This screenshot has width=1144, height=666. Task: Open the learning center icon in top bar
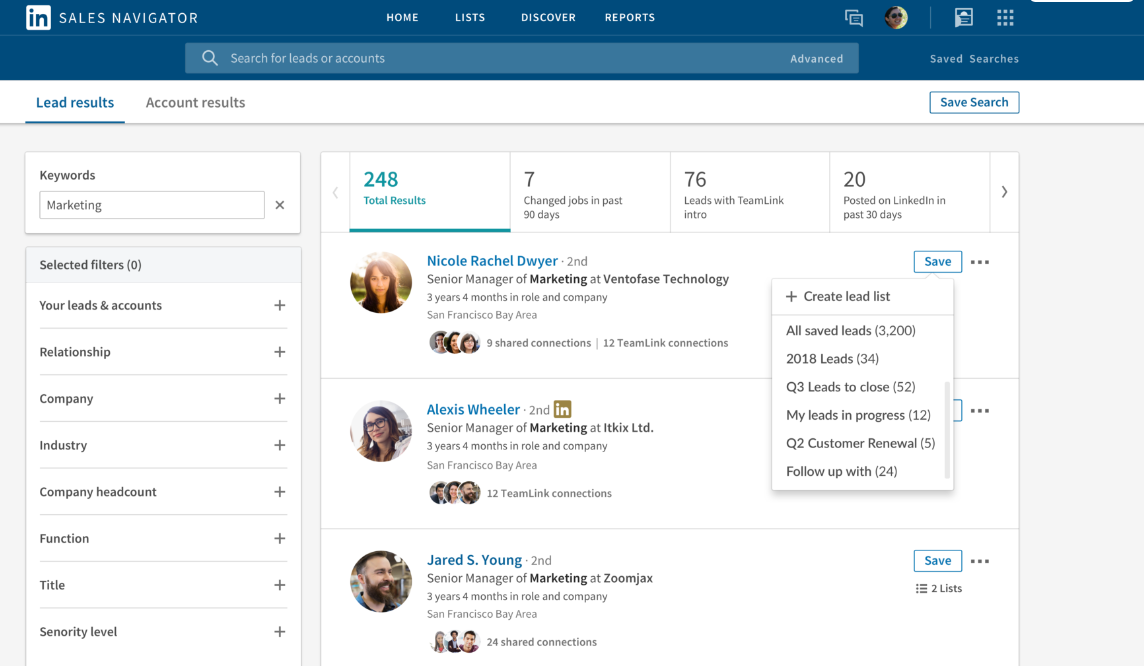tap(964, 18)
